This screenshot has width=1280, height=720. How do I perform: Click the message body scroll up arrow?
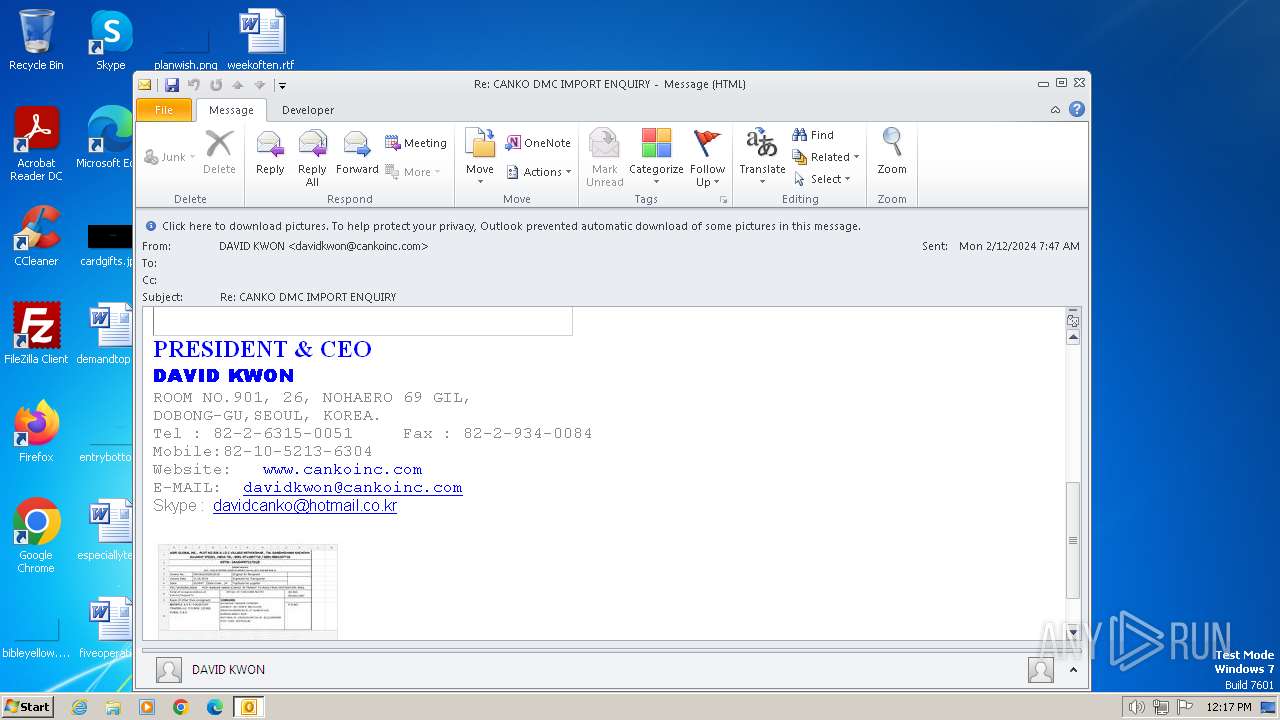[1073, 338]
